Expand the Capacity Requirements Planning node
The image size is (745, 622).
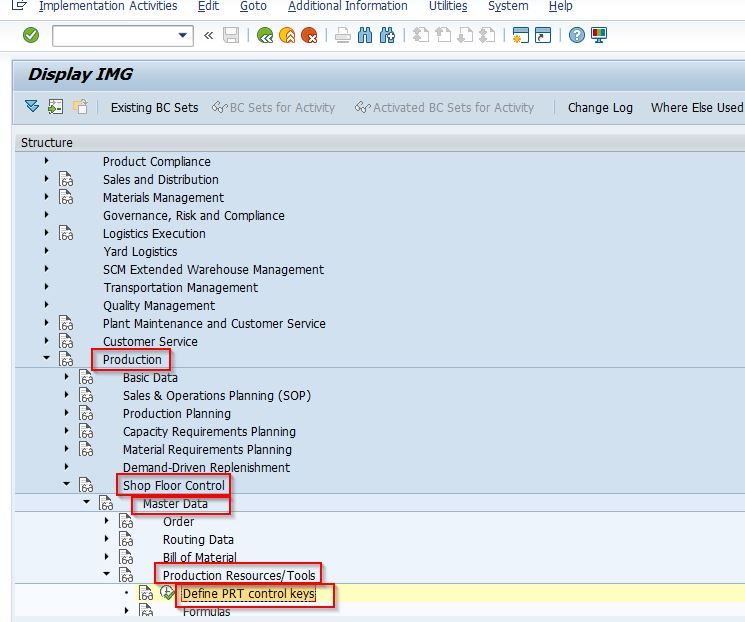click(x=67, y=431)
